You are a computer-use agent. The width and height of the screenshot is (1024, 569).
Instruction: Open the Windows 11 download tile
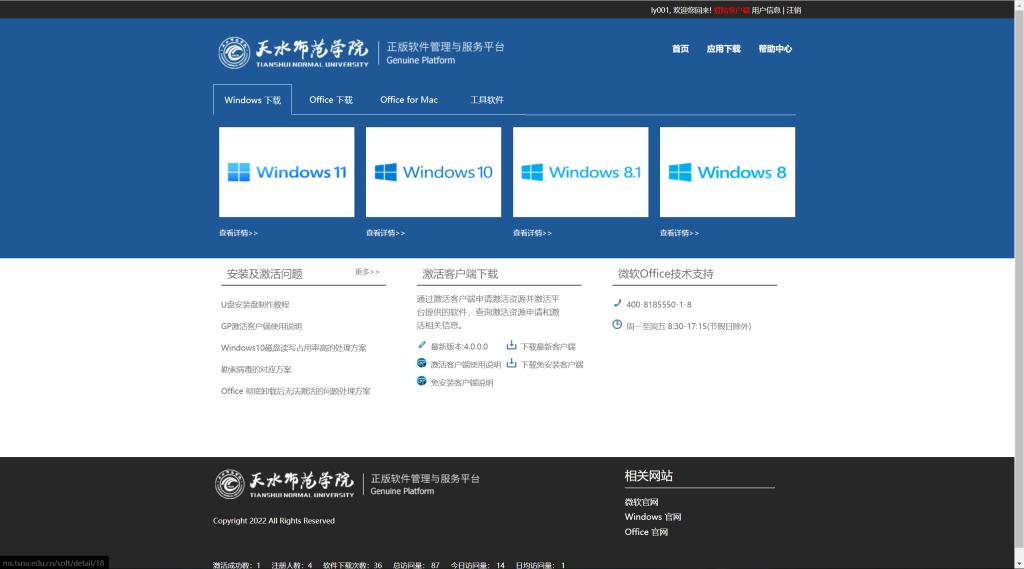pos(287,172)
